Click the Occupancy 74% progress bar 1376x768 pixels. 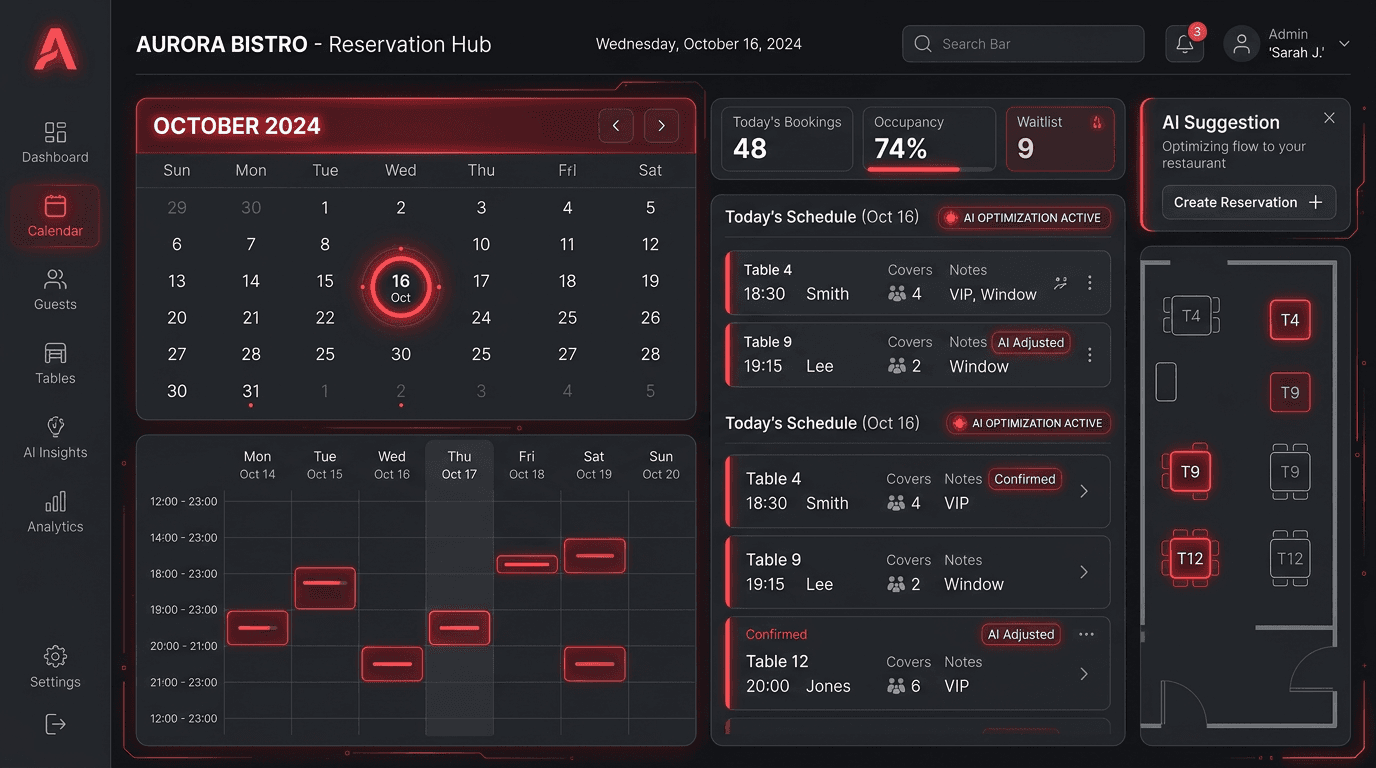coord(929,169)
